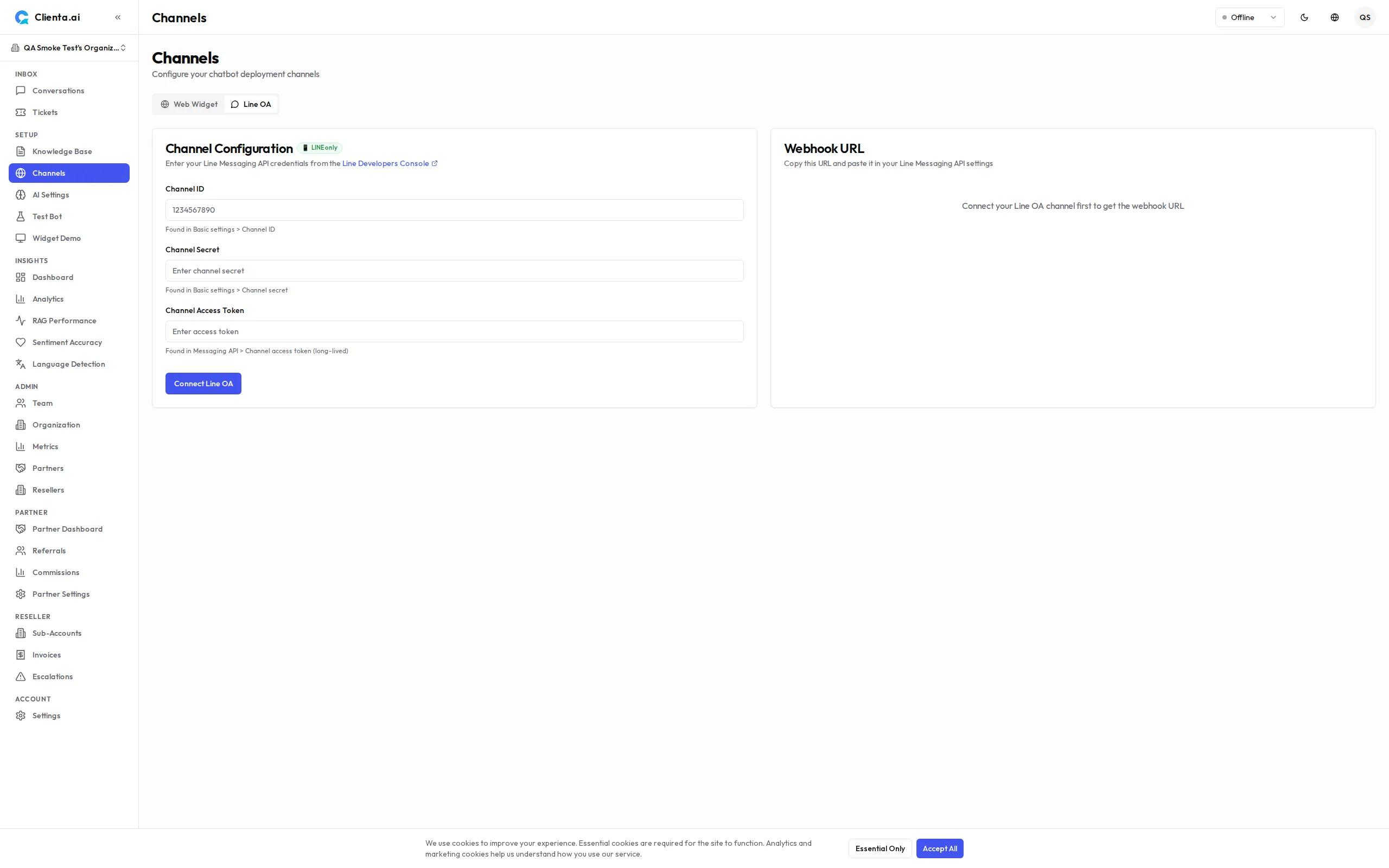The image size is (1389, 868).
Task: Switch to the Web Widget tab
Action: click(189, 105)
